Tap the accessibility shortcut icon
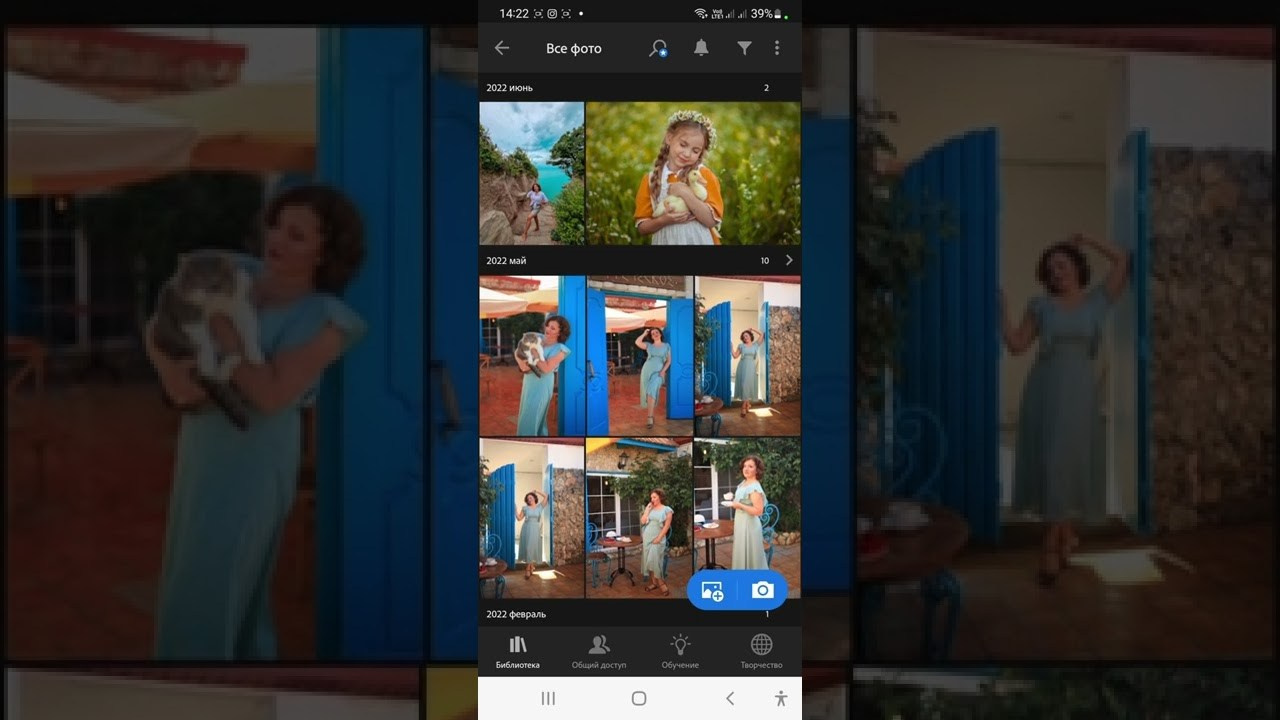 coord(781,698)
